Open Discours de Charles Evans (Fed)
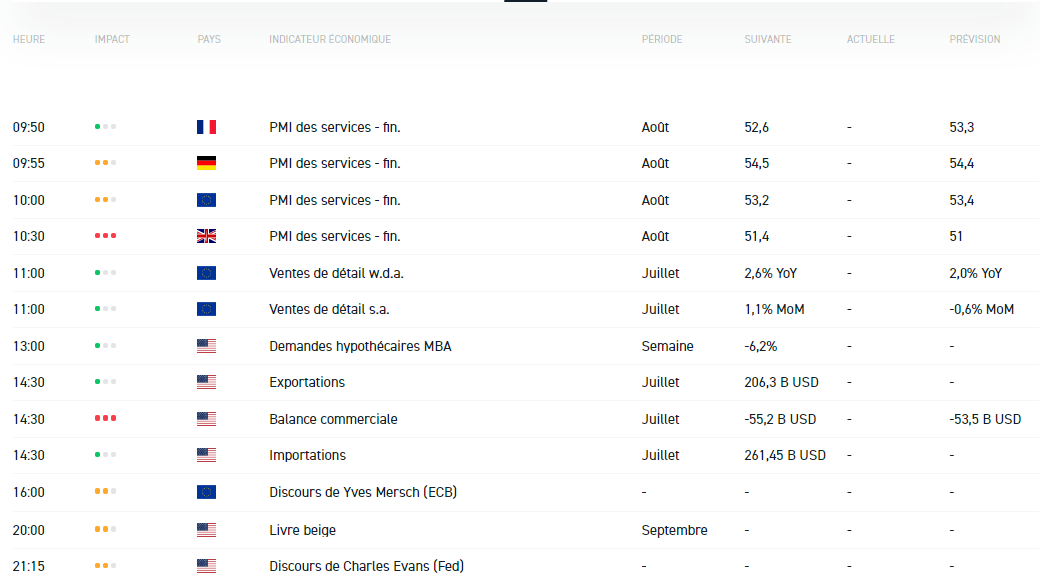The height and width of the screenshot is (586, 1040). pos(366,566)
